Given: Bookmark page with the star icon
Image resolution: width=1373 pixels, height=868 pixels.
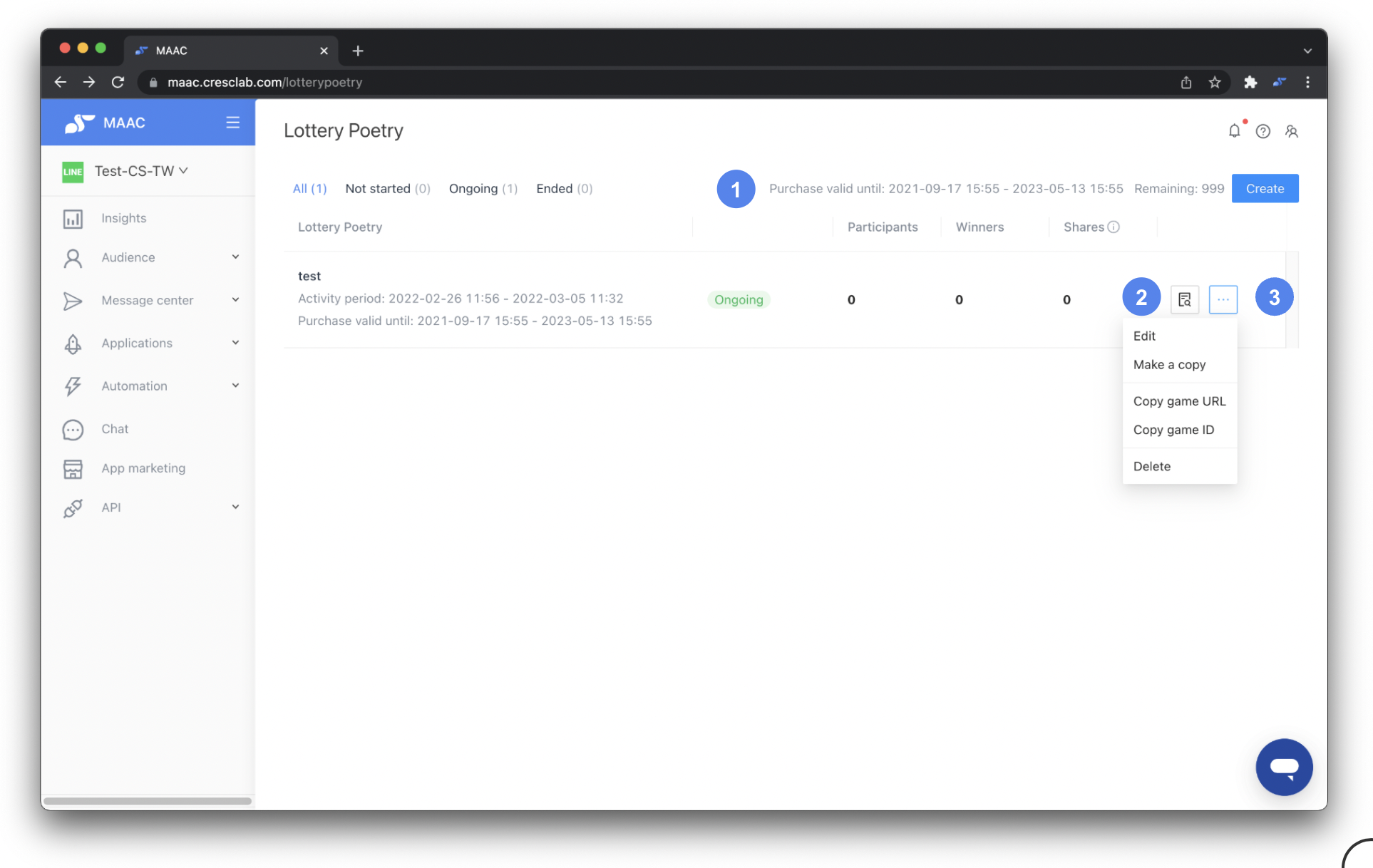Looking at the screenshot, I should 1215,82.
